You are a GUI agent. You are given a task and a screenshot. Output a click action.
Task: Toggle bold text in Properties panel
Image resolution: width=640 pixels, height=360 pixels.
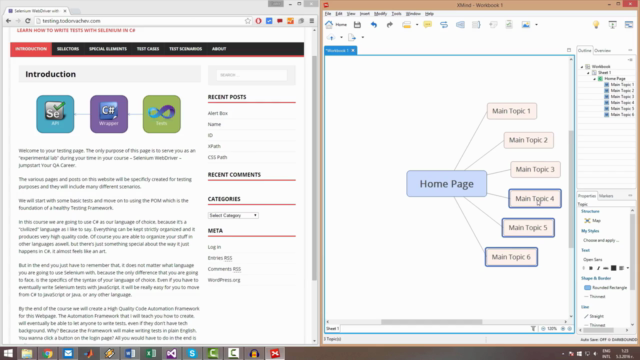click(591, 268)
